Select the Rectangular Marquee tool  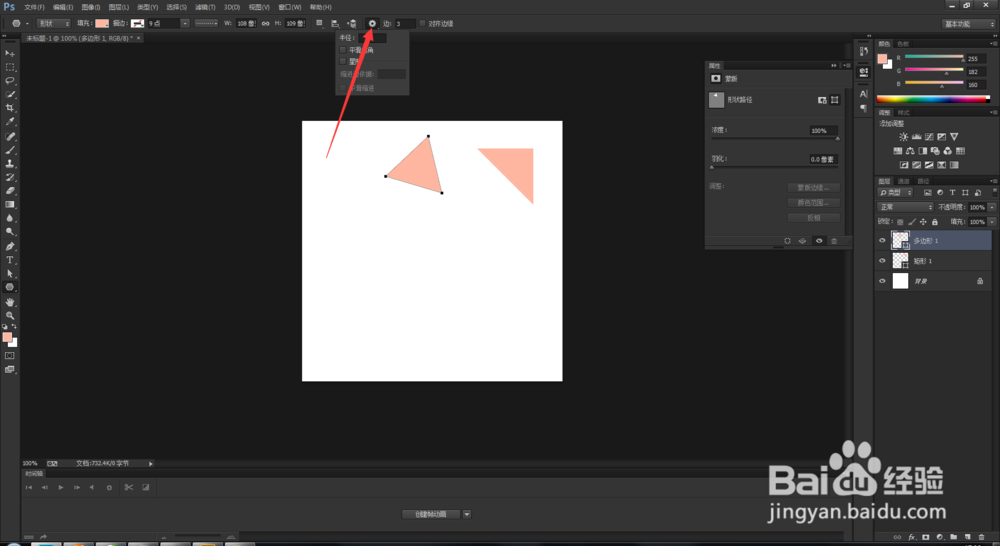click(10, 67)
